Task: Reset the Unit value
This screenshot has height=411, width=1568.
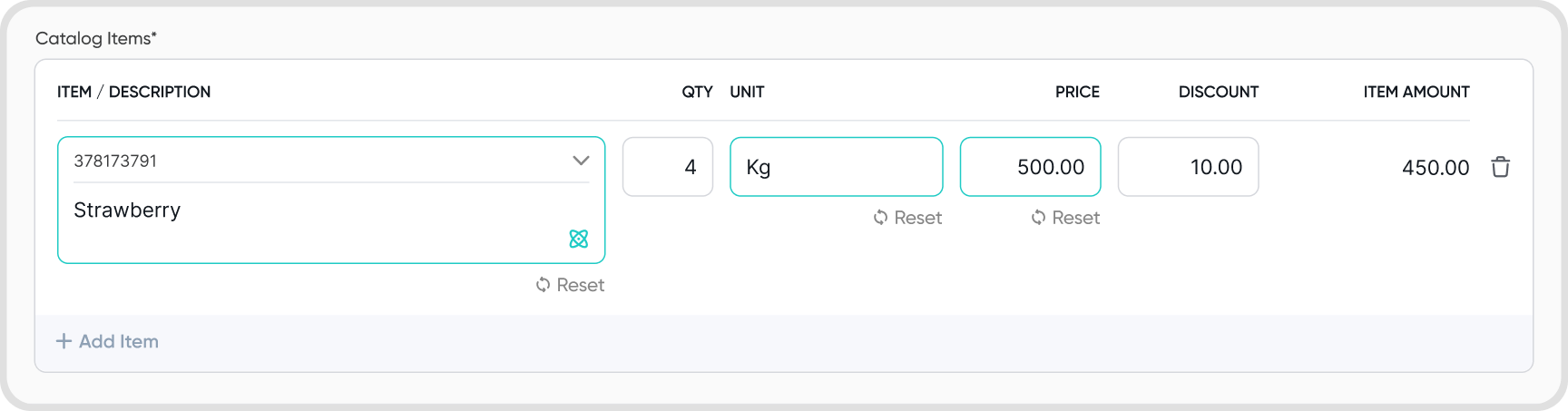Action: tap(907, 218)
